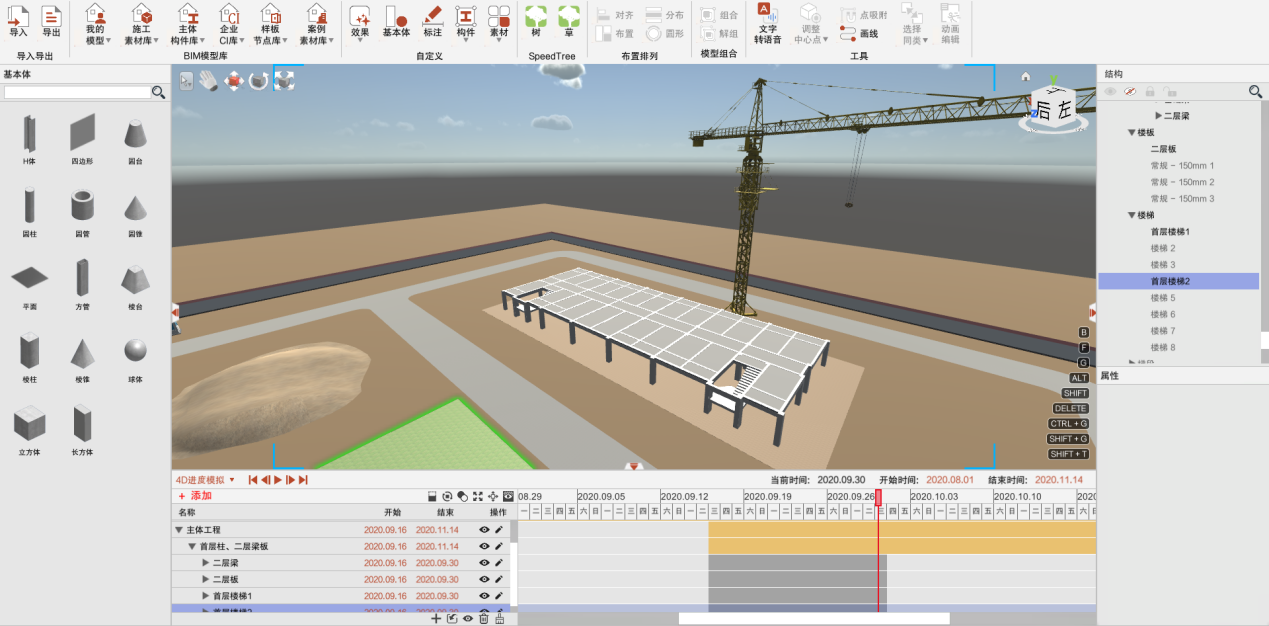Image resolution: width=1269 pixels, height=626 pixels.
Task: Hide the 首层楼梯1 row via its eye icon
Action: tap(484, 596)
